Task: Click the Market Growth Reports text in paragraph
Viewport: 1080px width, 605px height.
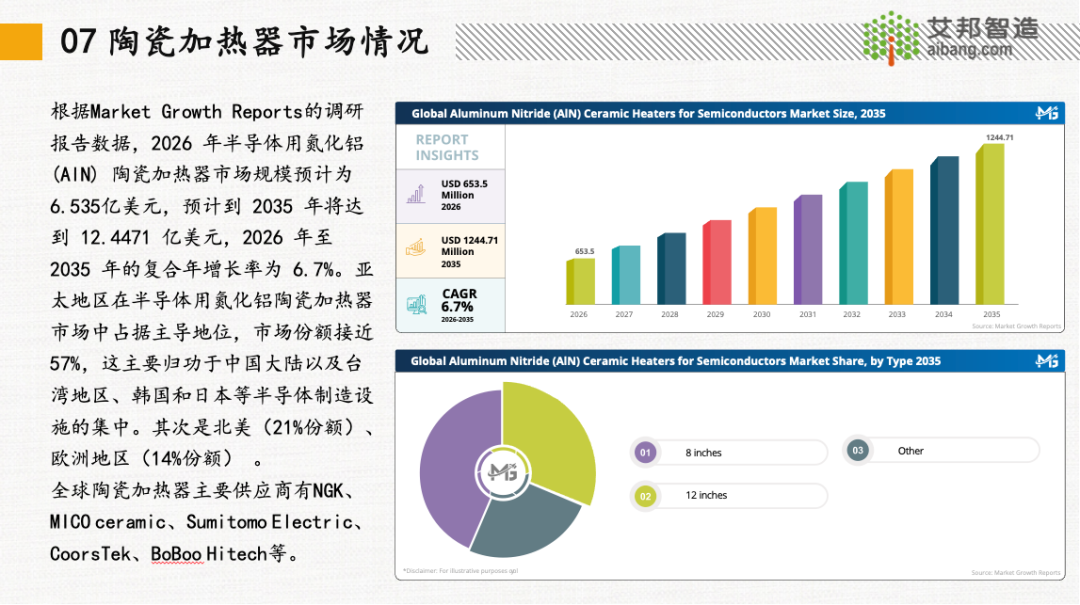Action: (x=198, y=112)
